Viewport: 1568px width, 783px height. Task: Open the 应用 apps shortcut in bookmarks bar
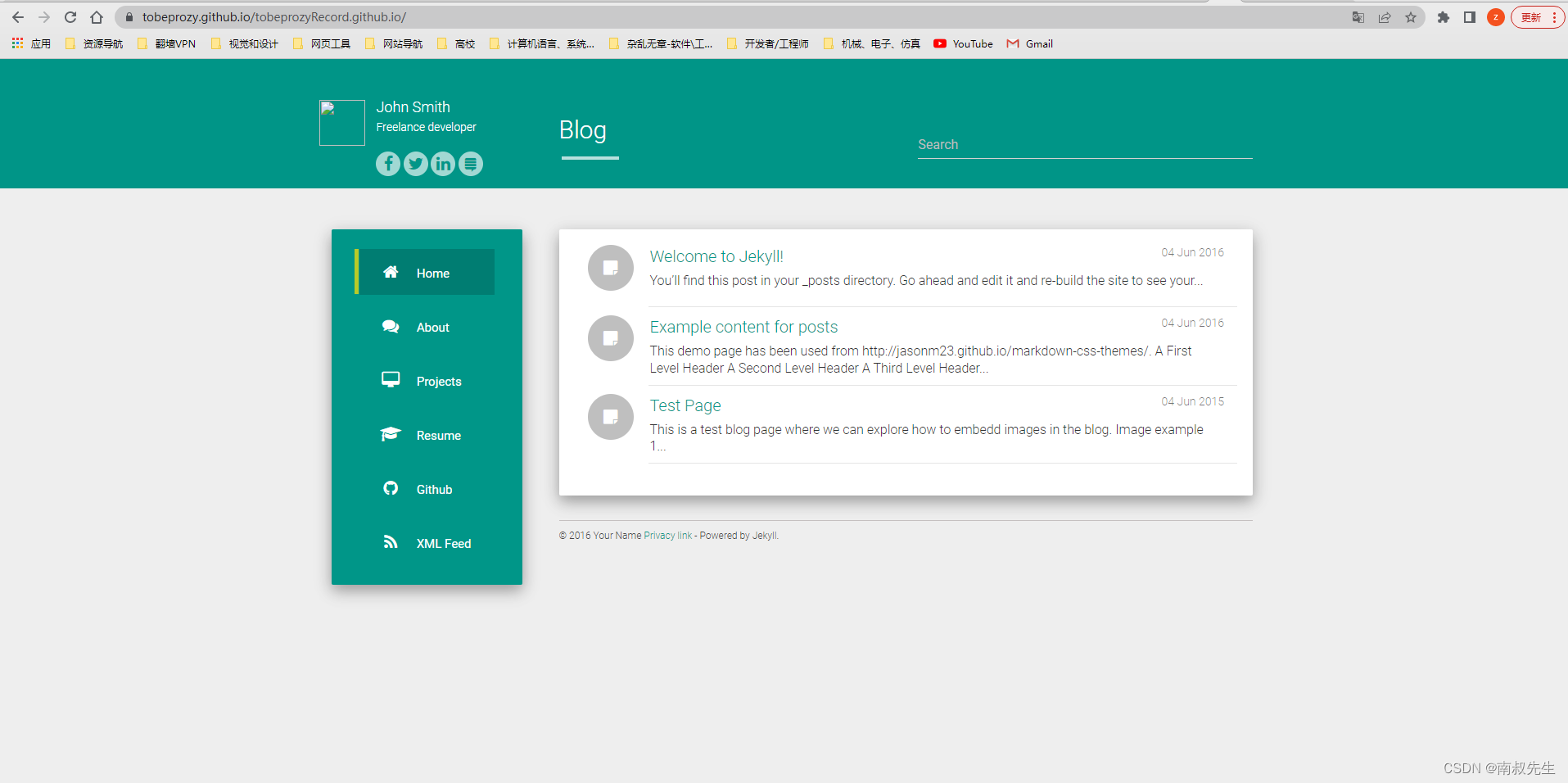click(31, 44)
